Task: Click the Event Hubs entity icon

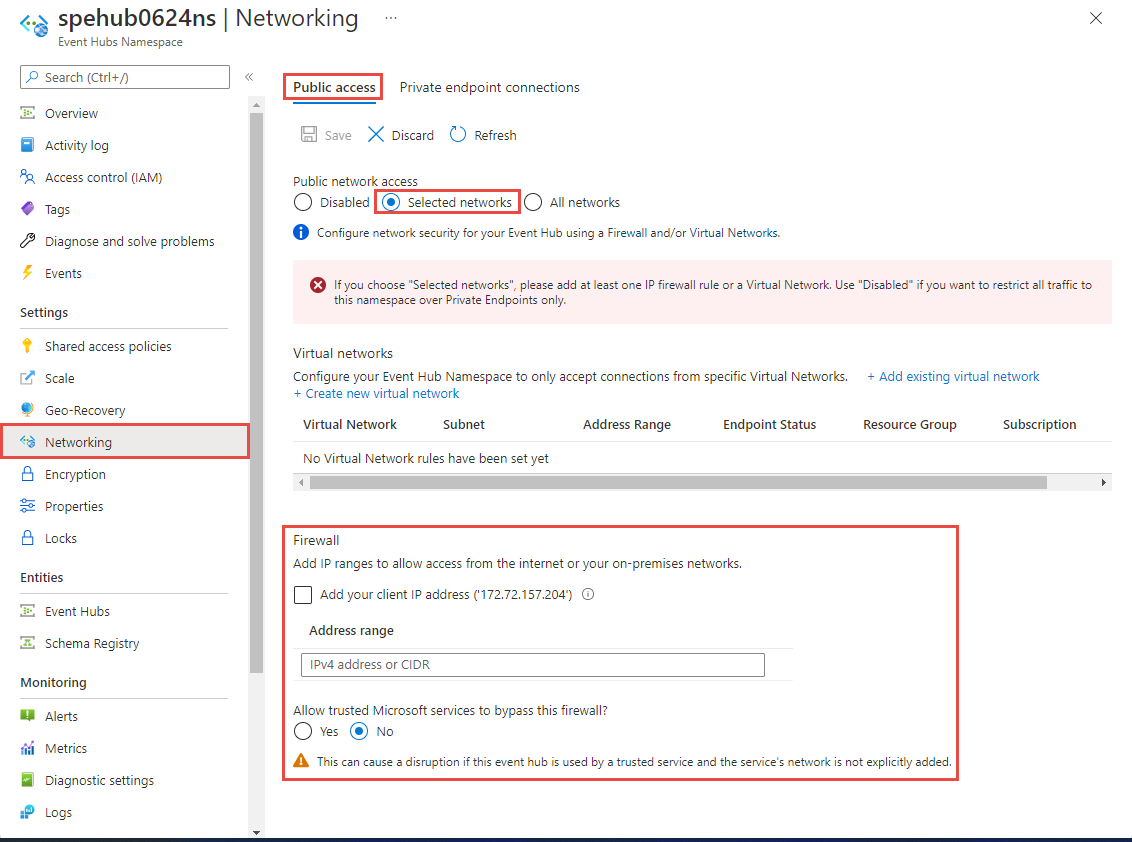Action: [x=27, y=611]
